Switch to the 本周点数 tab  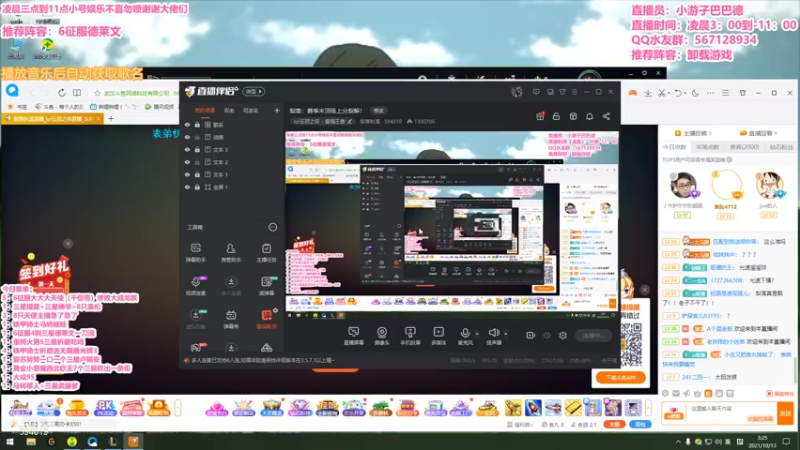(707, 147)
